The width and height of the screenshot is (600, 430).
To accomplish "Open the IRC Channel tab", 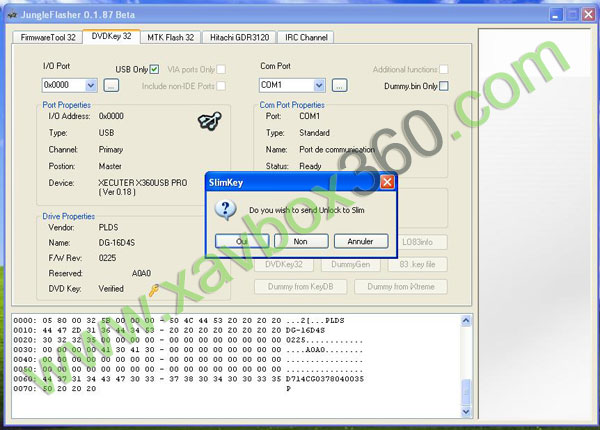I will [x=306, y=37].
